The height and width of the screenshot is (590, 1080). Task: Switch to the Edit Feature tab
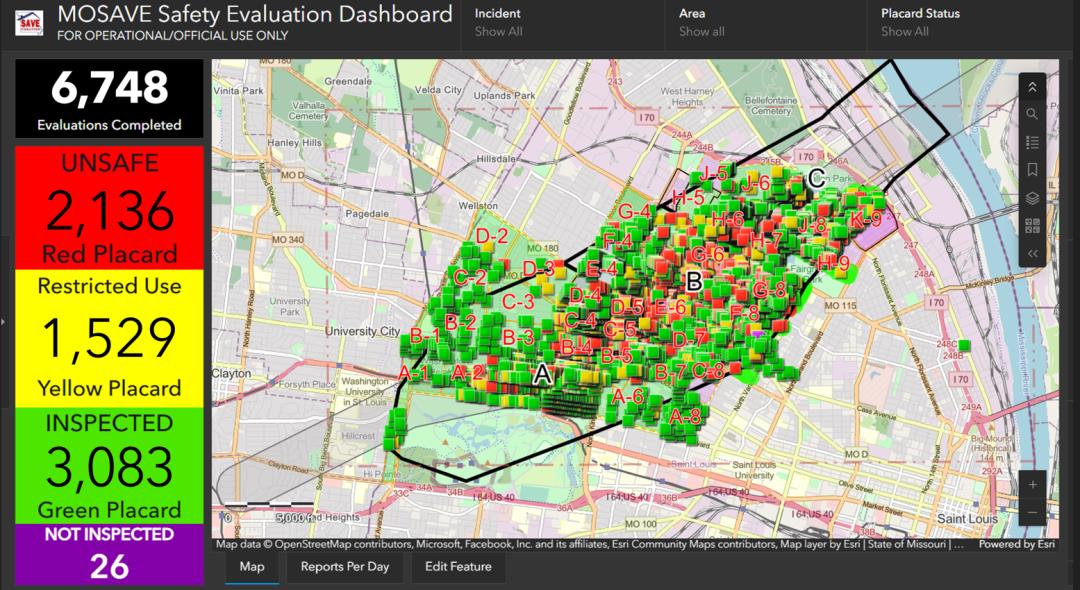coord(458,567)
